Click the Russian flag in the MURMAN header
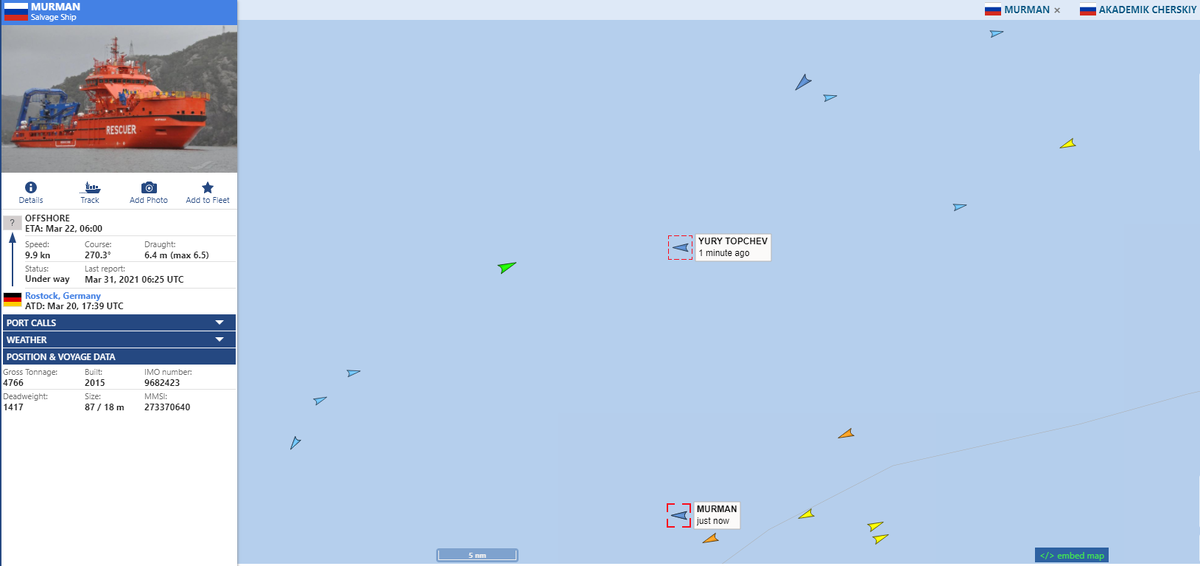The width and height of the screenshot is (1200, 566). (15, 11)
